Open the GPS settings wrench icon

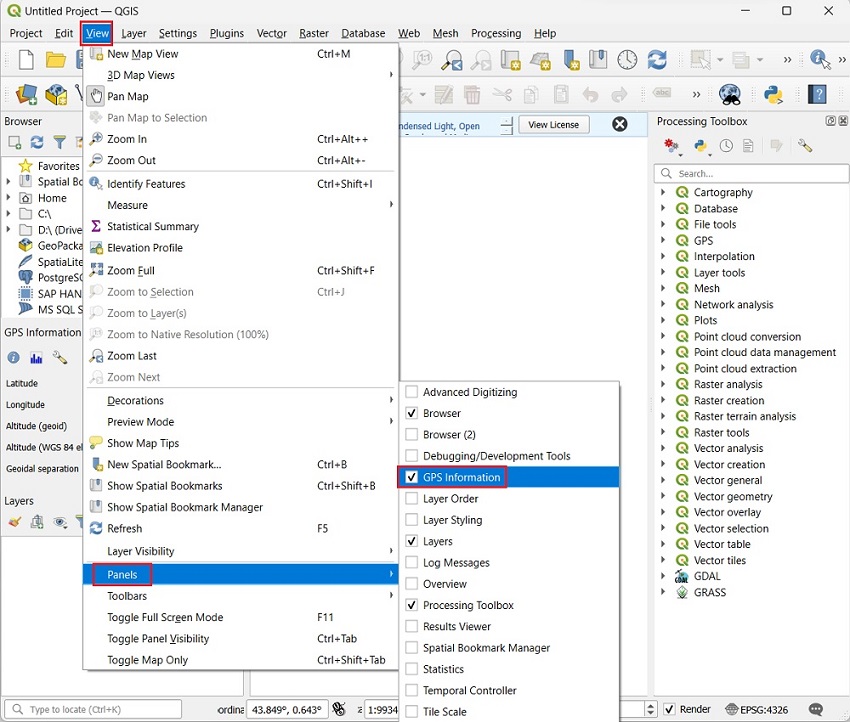(x=59, y=357)
